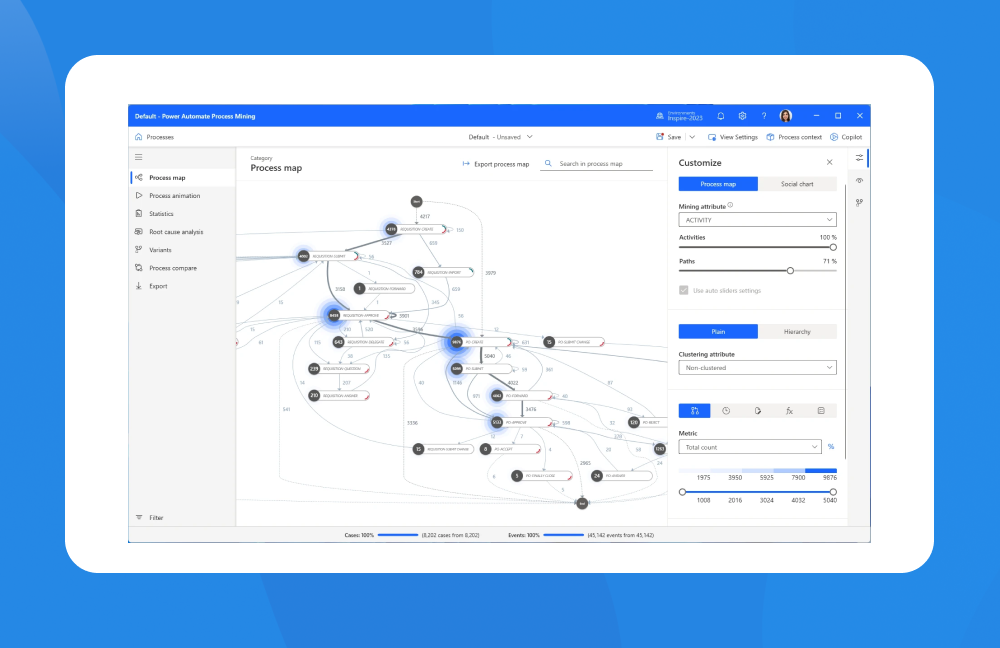This screenshot has height=648, width=1000.
Task: Open Process context
Action: pos(794,137)
